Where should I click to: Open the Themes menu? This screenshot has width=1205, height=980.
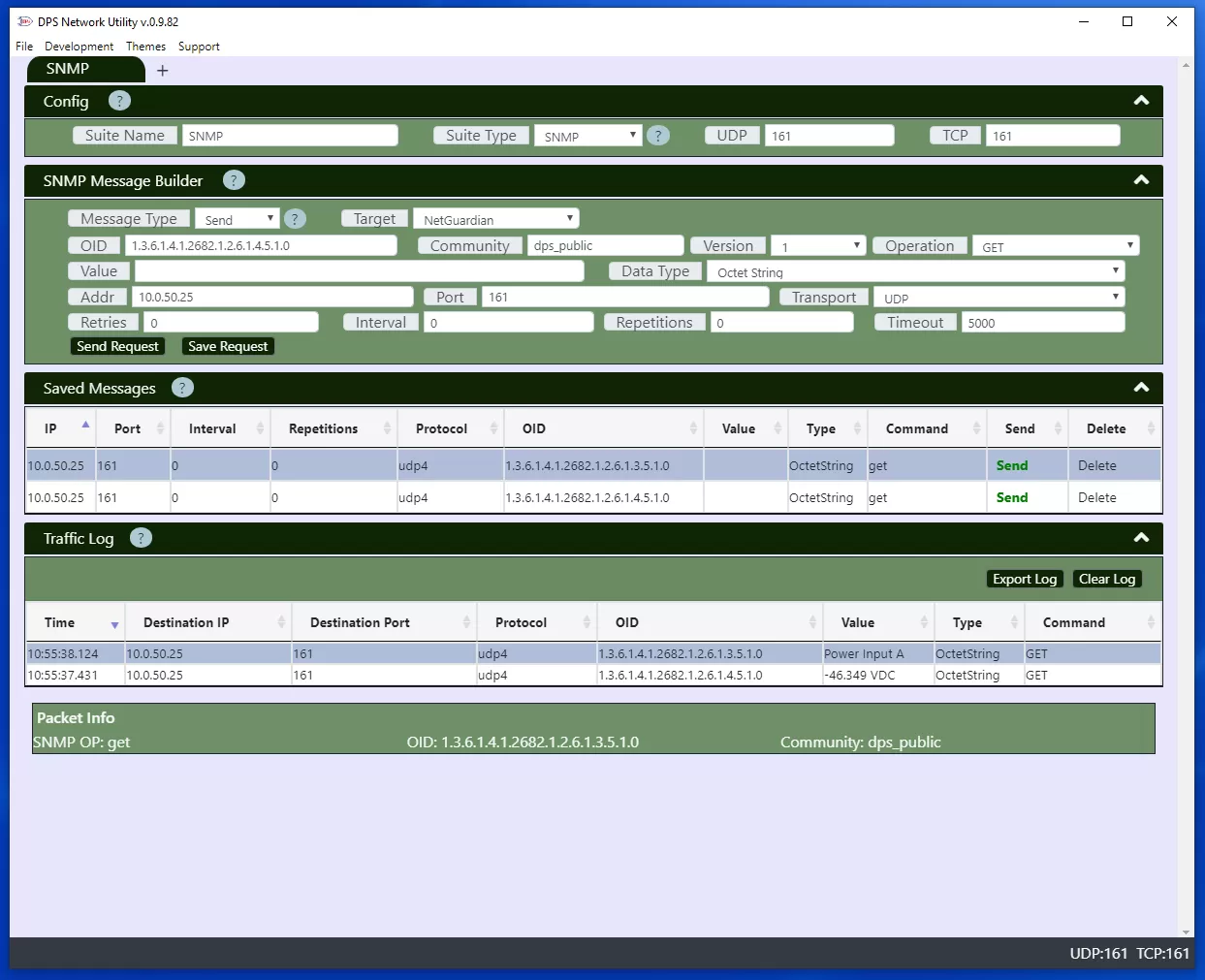pos(145,46)
